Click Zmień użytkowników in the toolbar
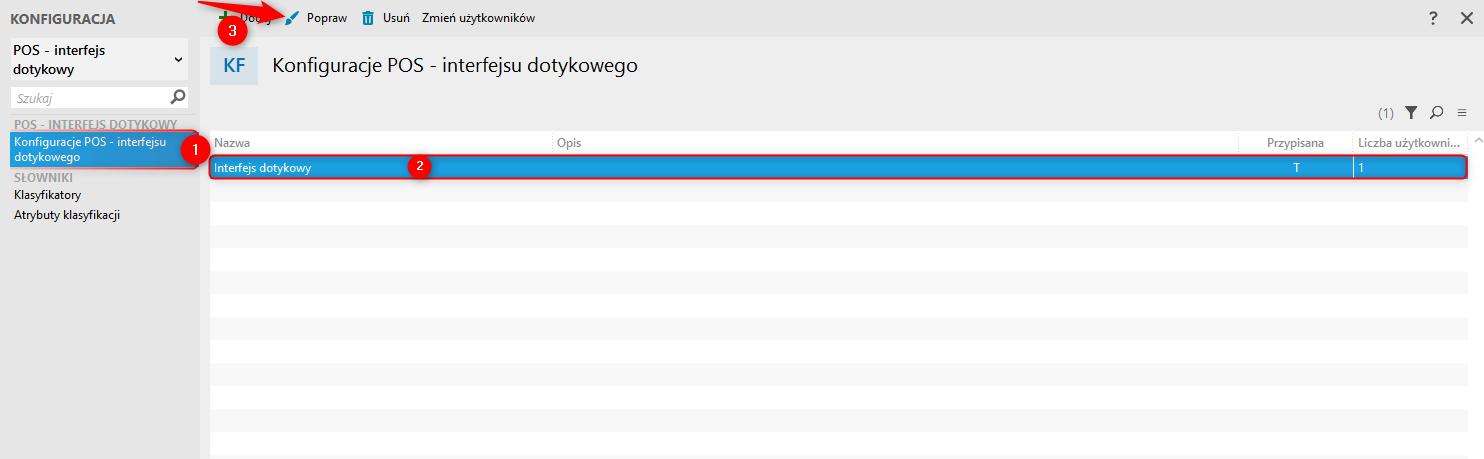 tap(478, 18)
